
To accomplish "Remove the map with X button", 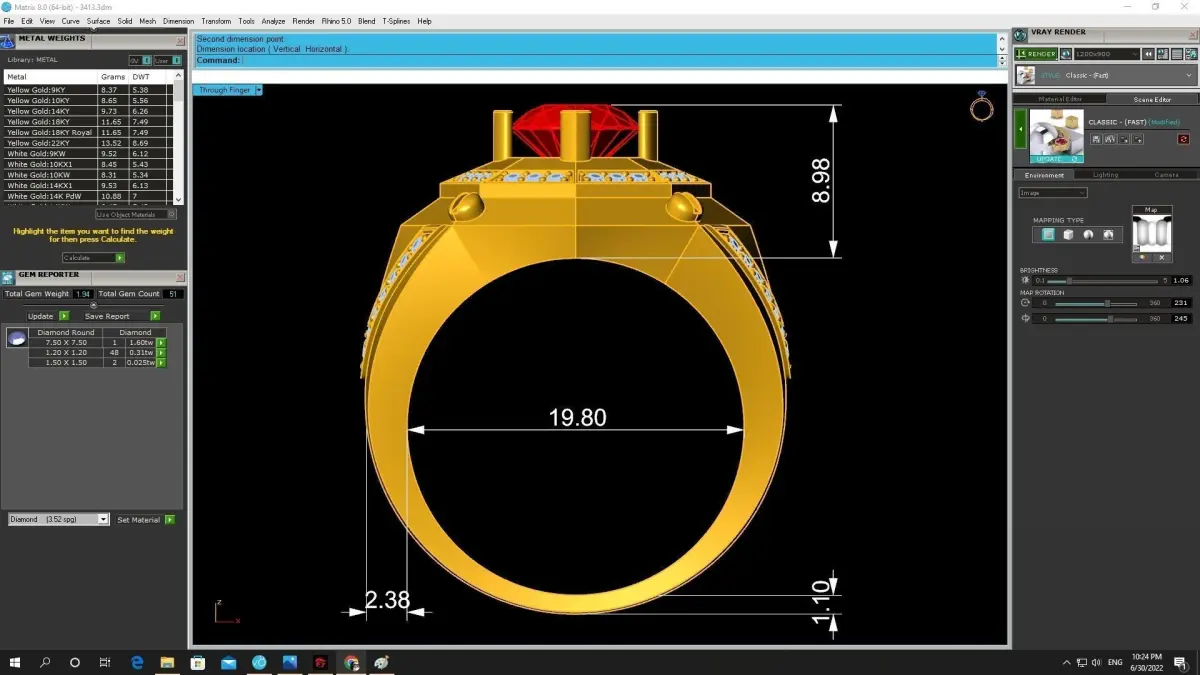I will point(1161,258).
